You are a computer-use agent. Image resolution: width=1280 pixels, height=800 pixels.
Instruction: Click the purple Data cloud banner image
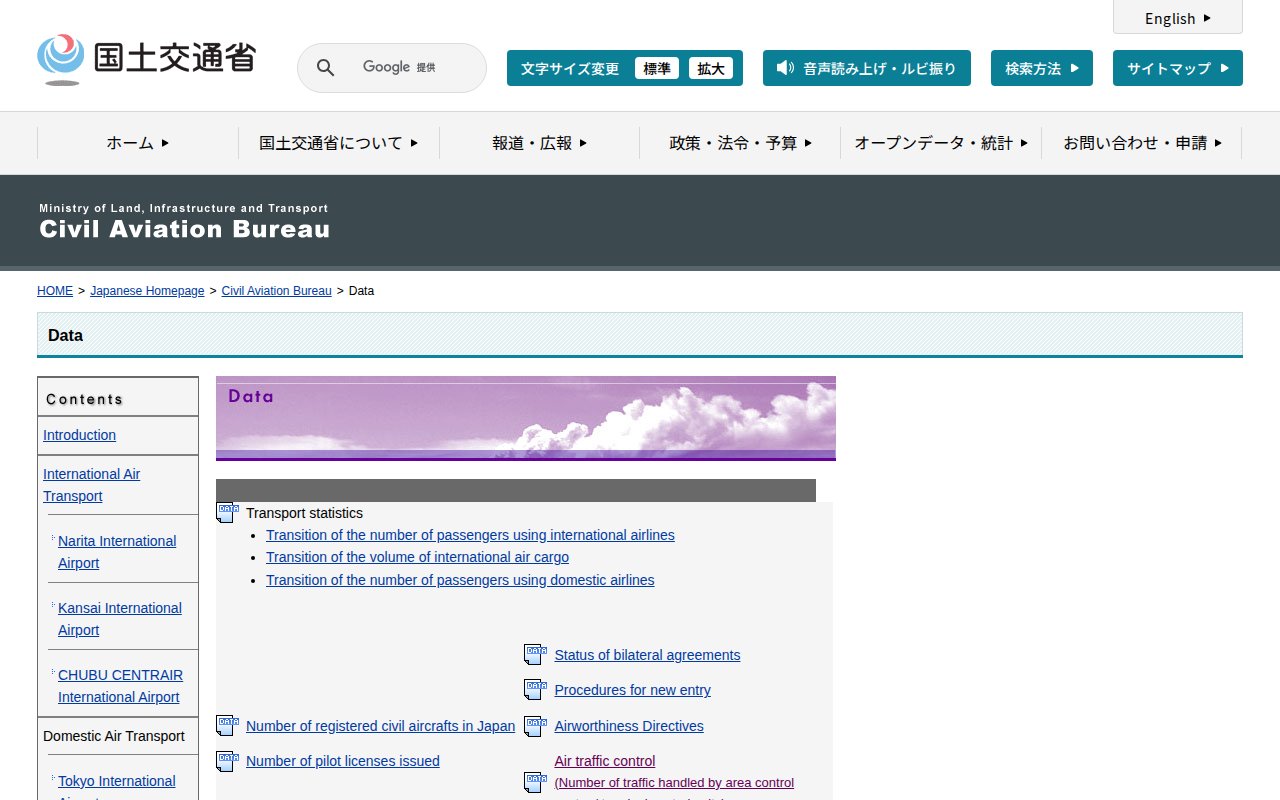(x=525, y=418)
